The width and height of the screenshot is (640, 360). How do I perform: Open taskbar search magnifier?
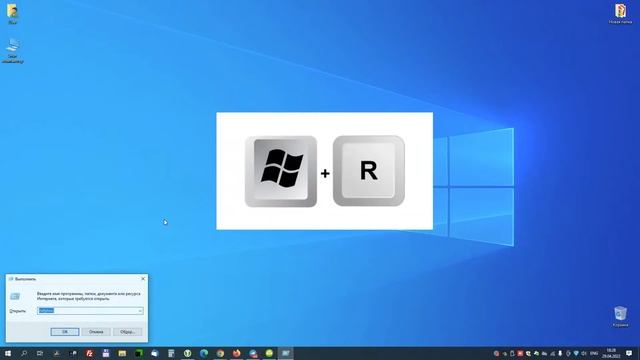24,353
